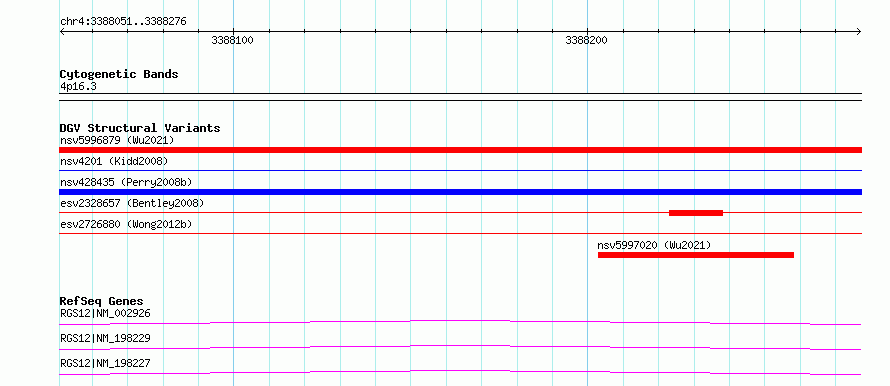Click the magenta RGS12|NM_198227 gene line
Viewport: 890px width, 386px height.
tap(460, 372)
